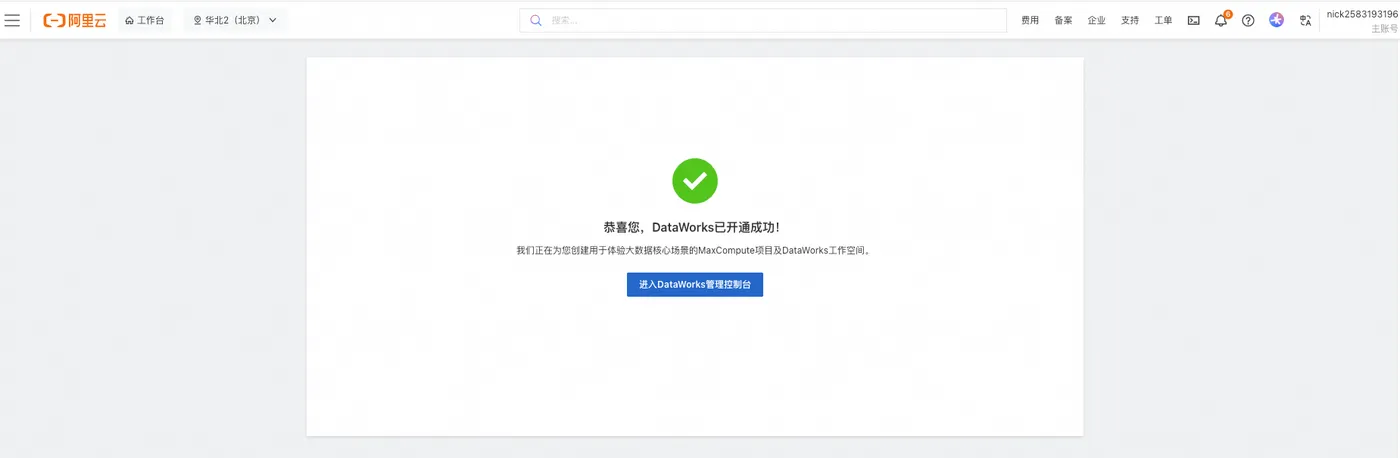Click 进入DataWorks管理控制台 button
This screenshot has width=1400, height=458.
695,285
